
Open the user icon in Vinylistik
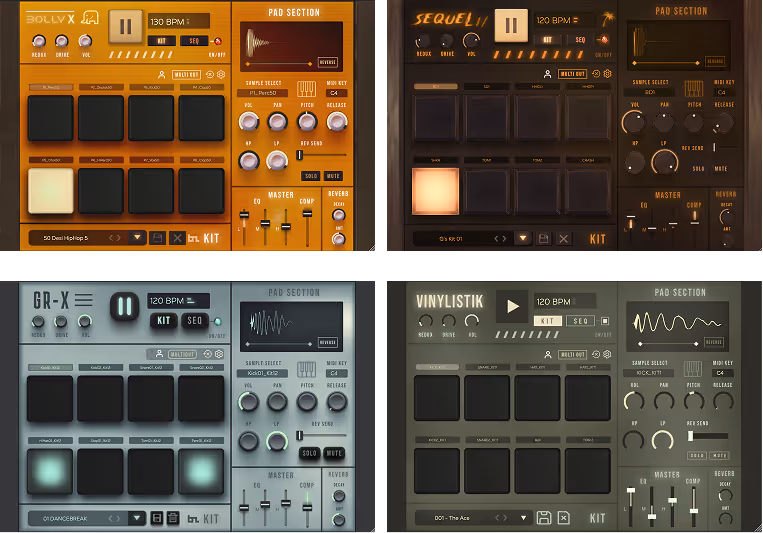548,354
